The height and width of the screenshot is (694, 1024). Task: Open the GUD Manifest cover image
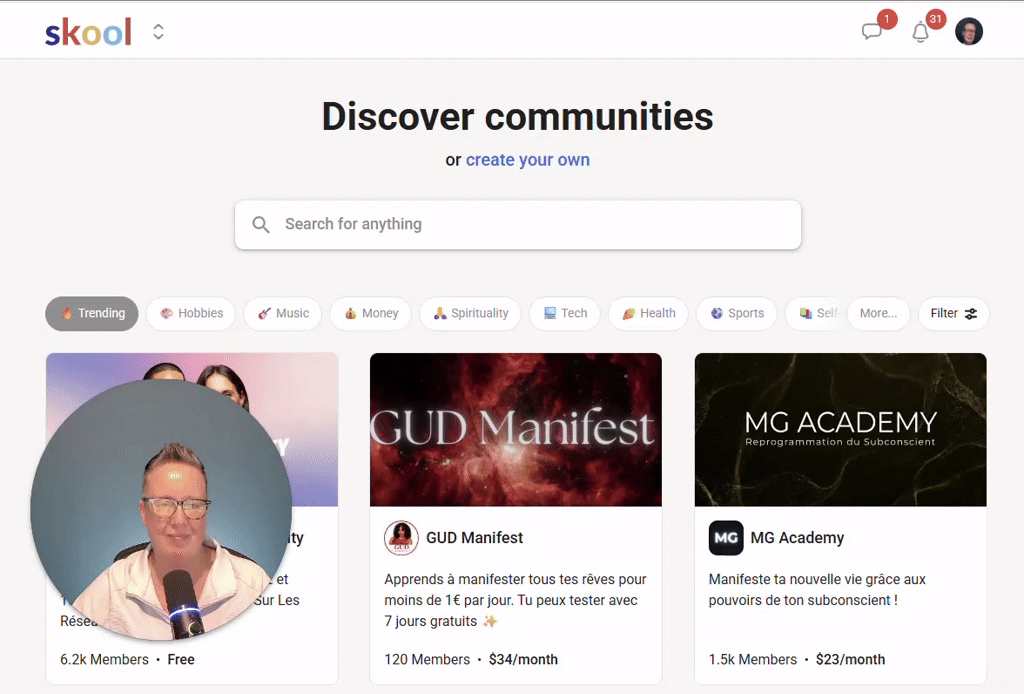[516, 430]
